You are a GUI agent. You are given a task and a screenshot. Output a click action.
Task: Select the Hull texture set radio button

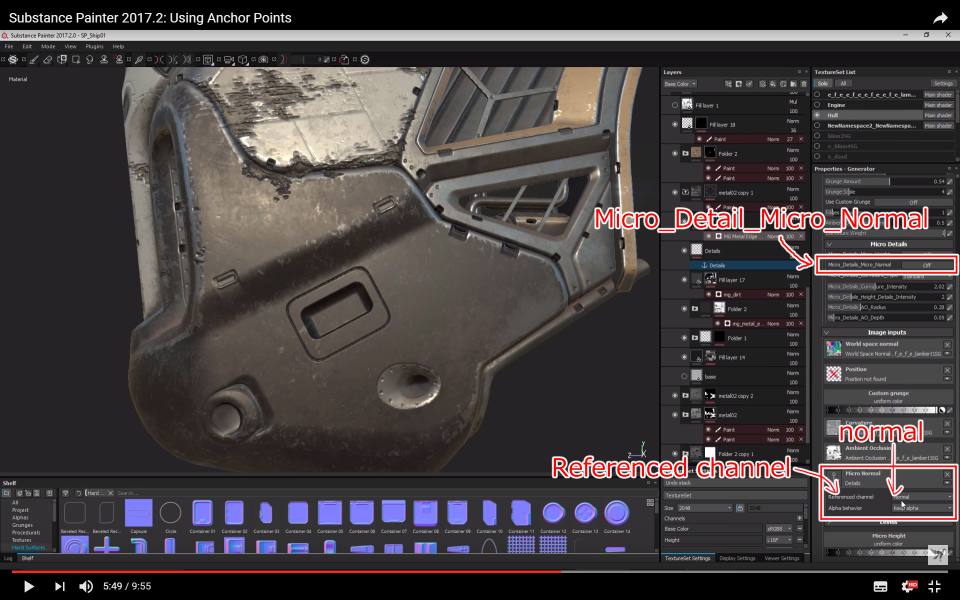(817, 115)
